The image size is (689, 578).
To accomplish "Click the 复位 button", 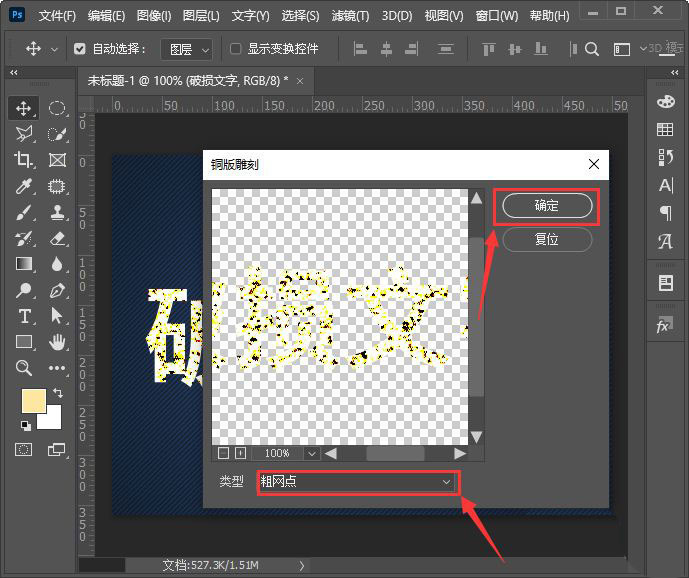I will click(547, 240).
